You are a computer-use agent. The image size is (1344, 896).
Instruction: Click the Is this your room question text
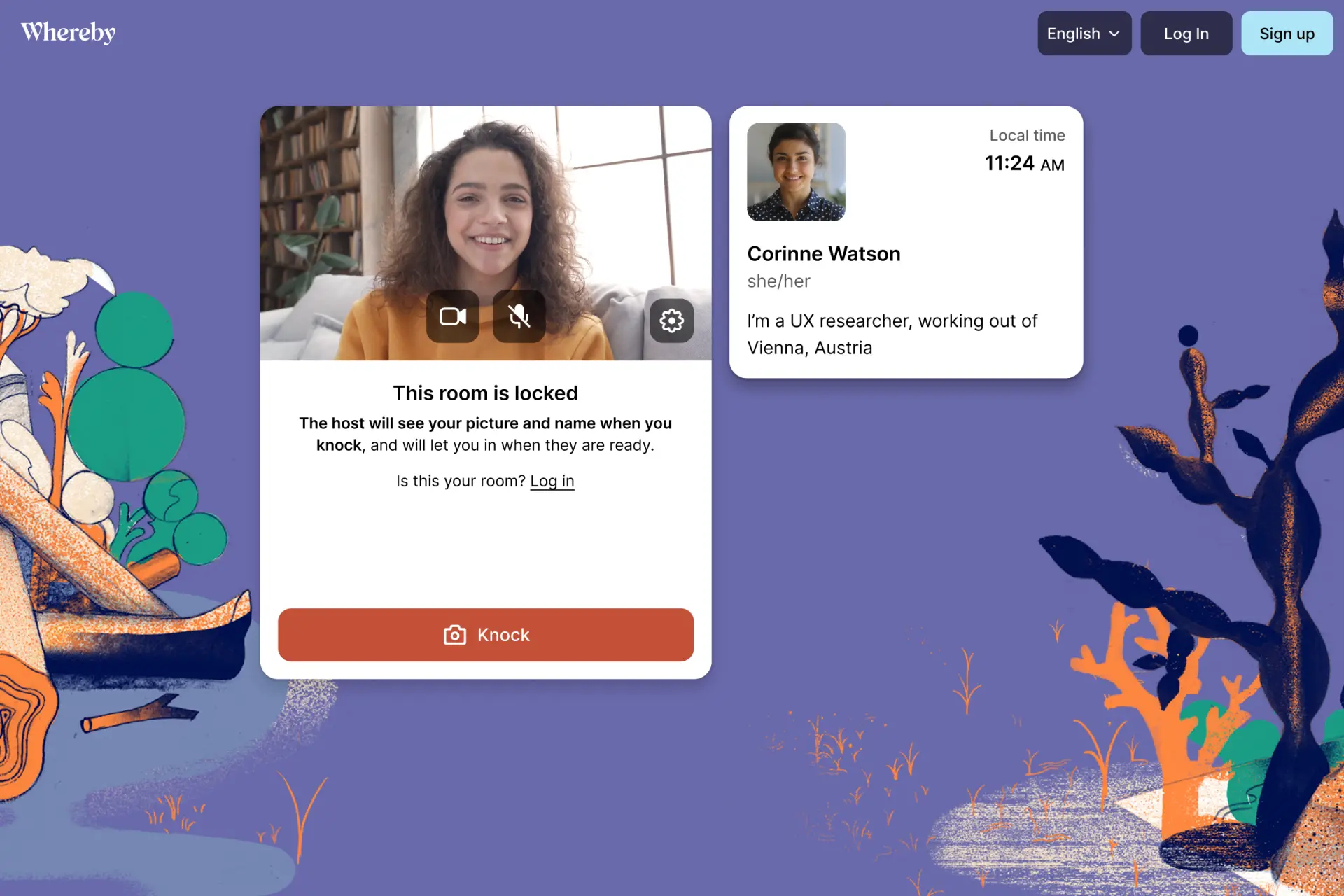[461, 481]
